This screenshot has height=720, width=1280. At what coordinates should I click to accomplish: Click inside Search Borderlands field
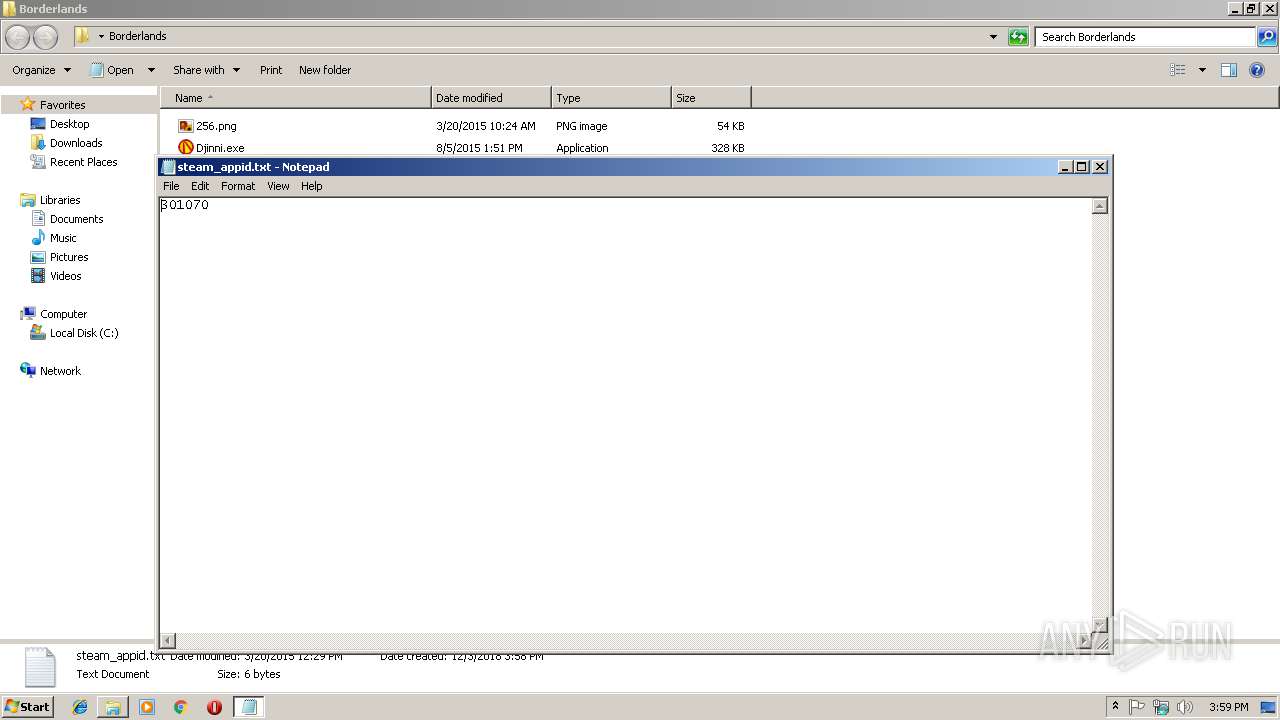point(1145,37)
